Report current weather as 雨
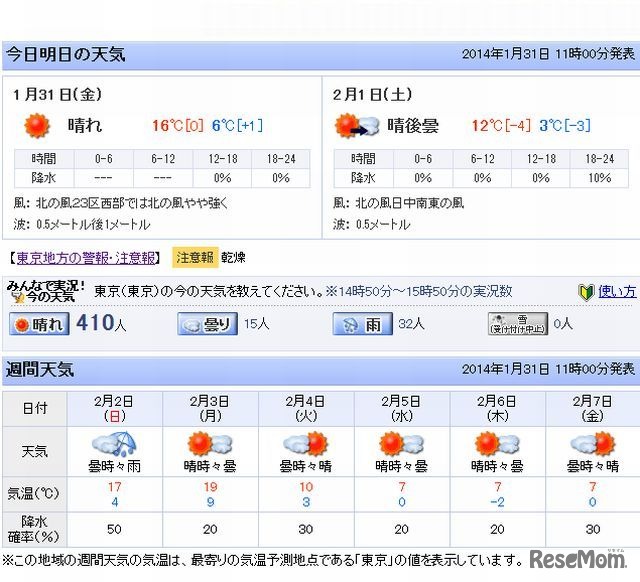 pos(362,324)
